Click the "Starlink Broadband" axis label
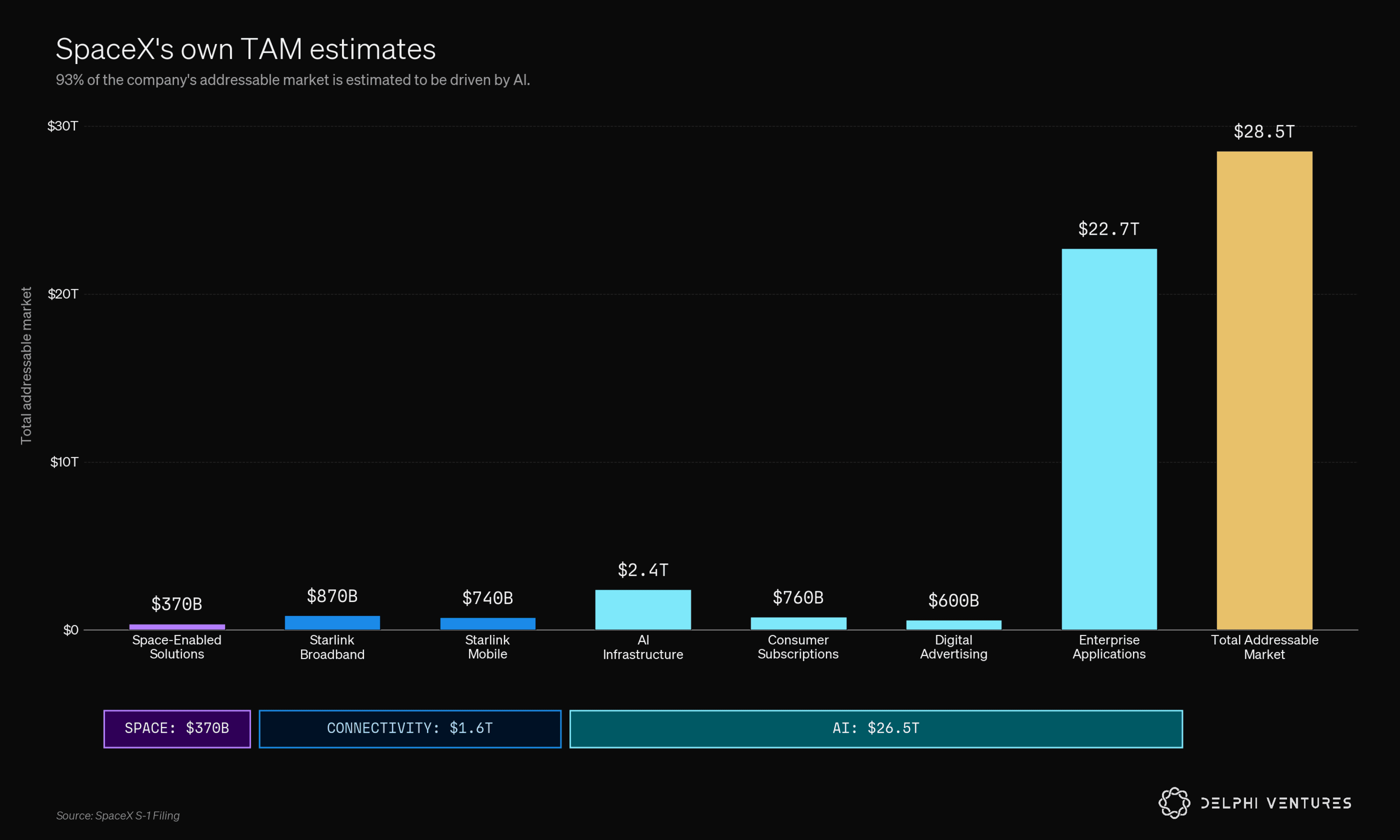 (x=332, y=647)
